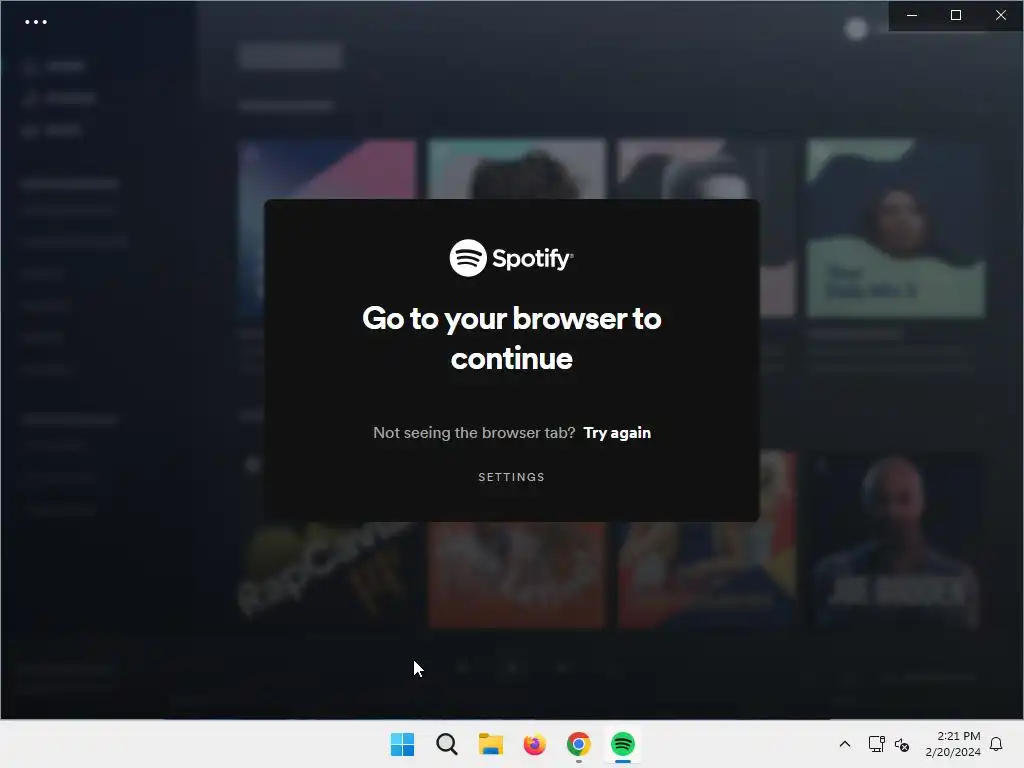The width and height of the screenshot is (1024, 768).
Task: Switch to Google Chrome in the taskbar
Action: tap(579, 744)
